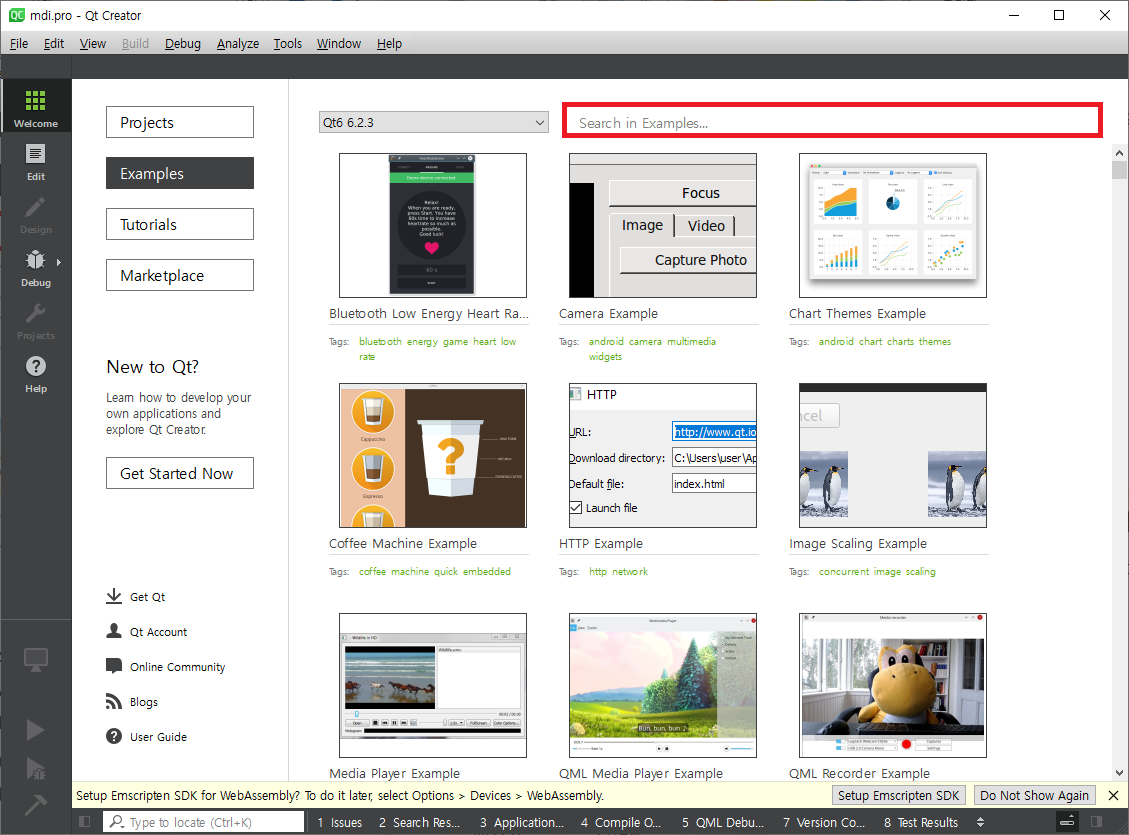Click the Get Qt download icon
The width and height of the screenshot is (1129, 835).
click(x=114, y=596)
